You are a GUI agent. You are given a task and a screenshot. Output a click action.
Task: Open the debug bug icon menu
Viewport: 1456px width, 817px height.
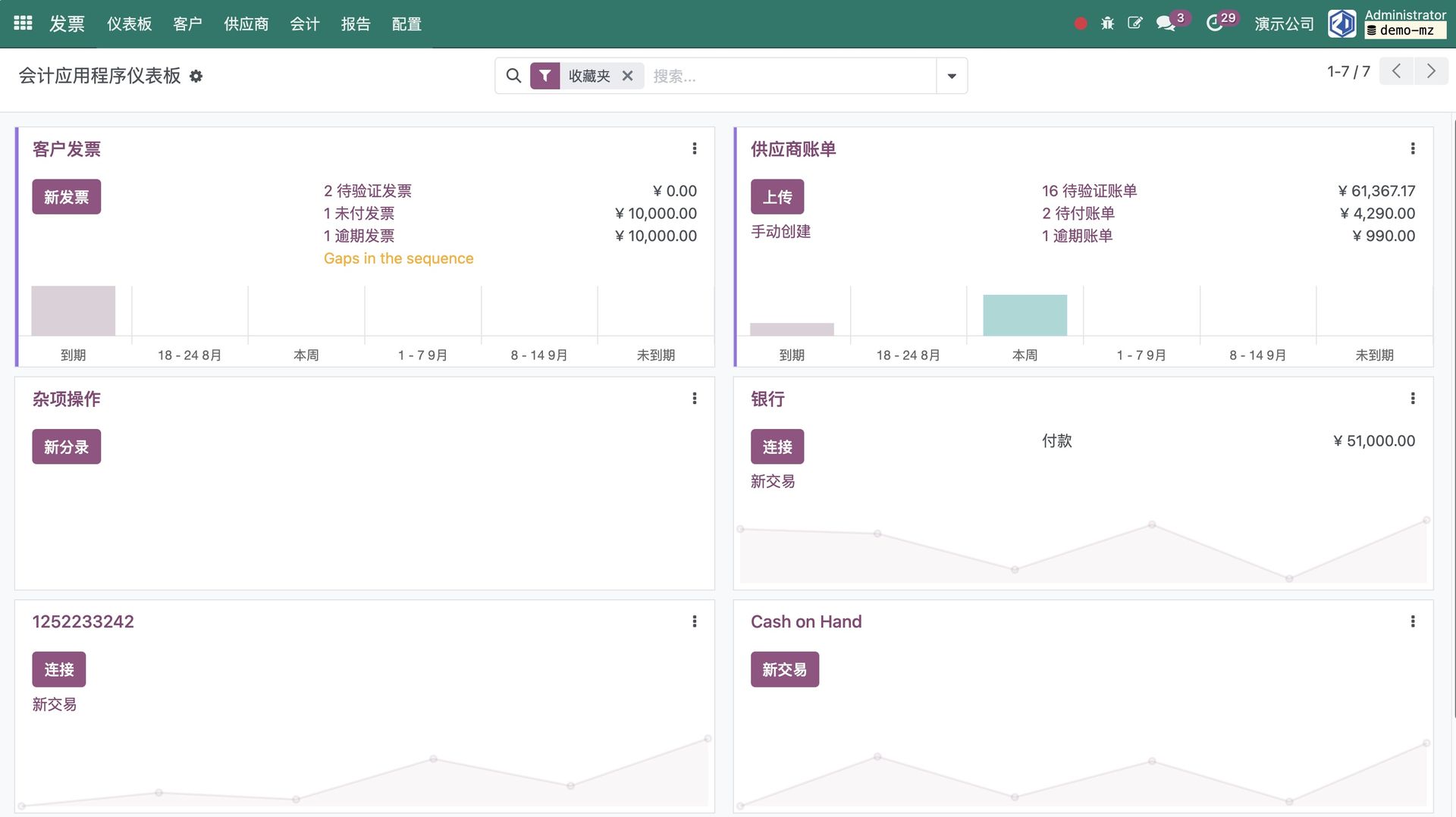[x=1107, y=23]
